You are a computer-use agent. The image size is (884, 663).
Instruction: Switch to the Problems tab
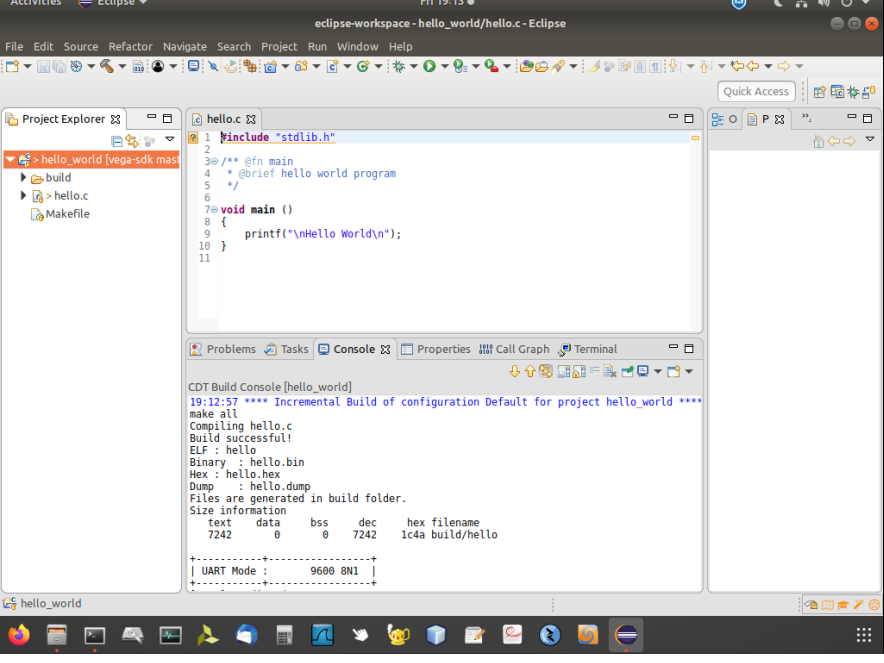pyautogui.click(x=223, y=349)
